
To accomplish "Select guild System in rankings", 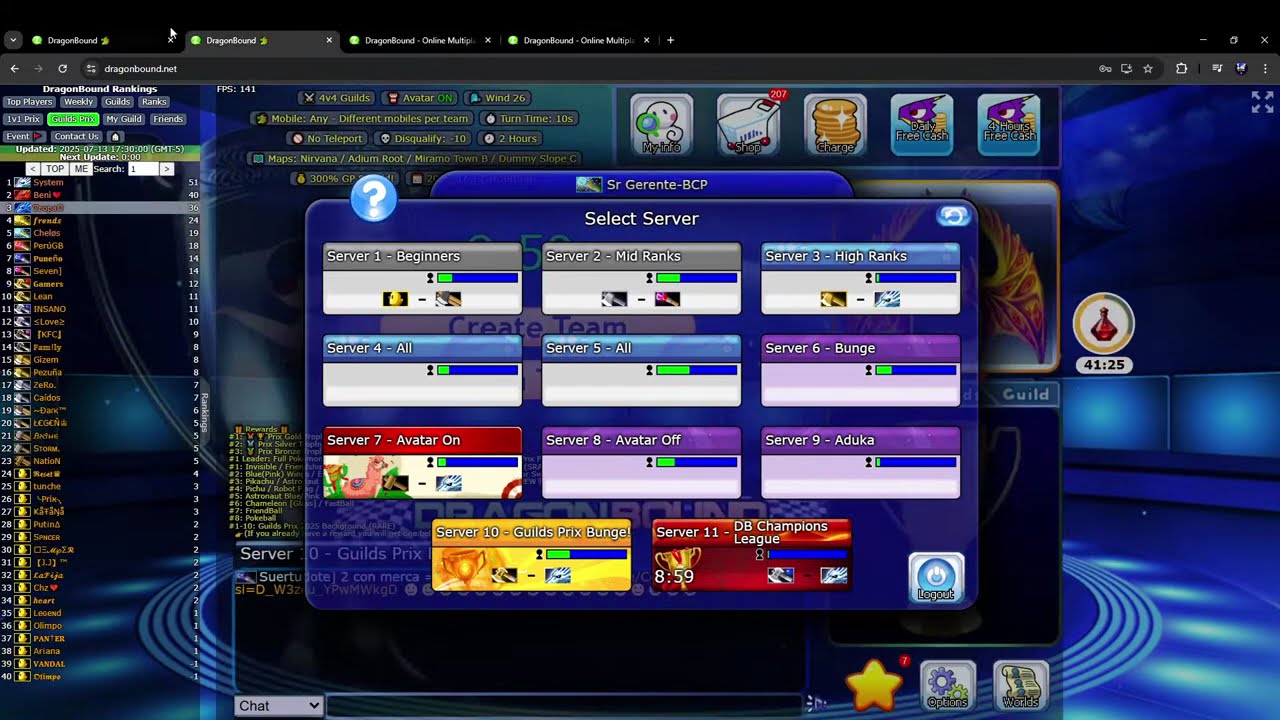I will 100,182.
